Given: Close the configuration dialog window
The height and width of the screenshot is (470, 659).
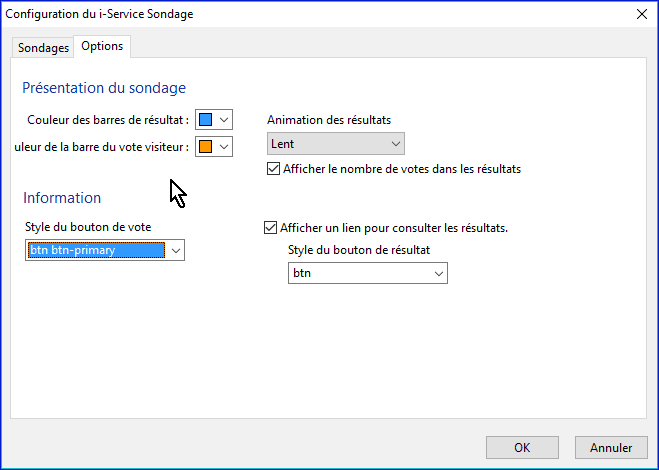Looking at the screenshot, I should [x=640, y=14].
